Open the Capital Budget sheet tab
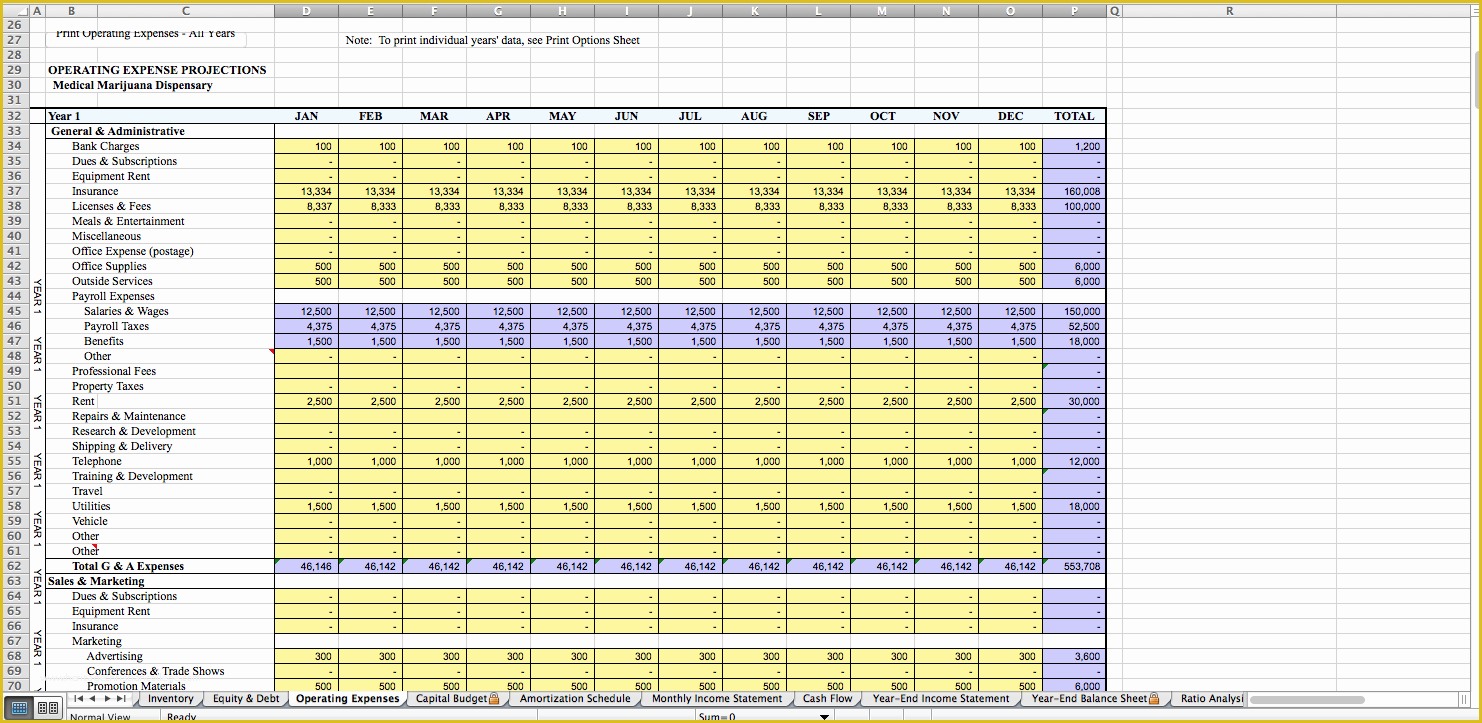This screenshot has height=723, width=1482. click(x=457, y=699)
